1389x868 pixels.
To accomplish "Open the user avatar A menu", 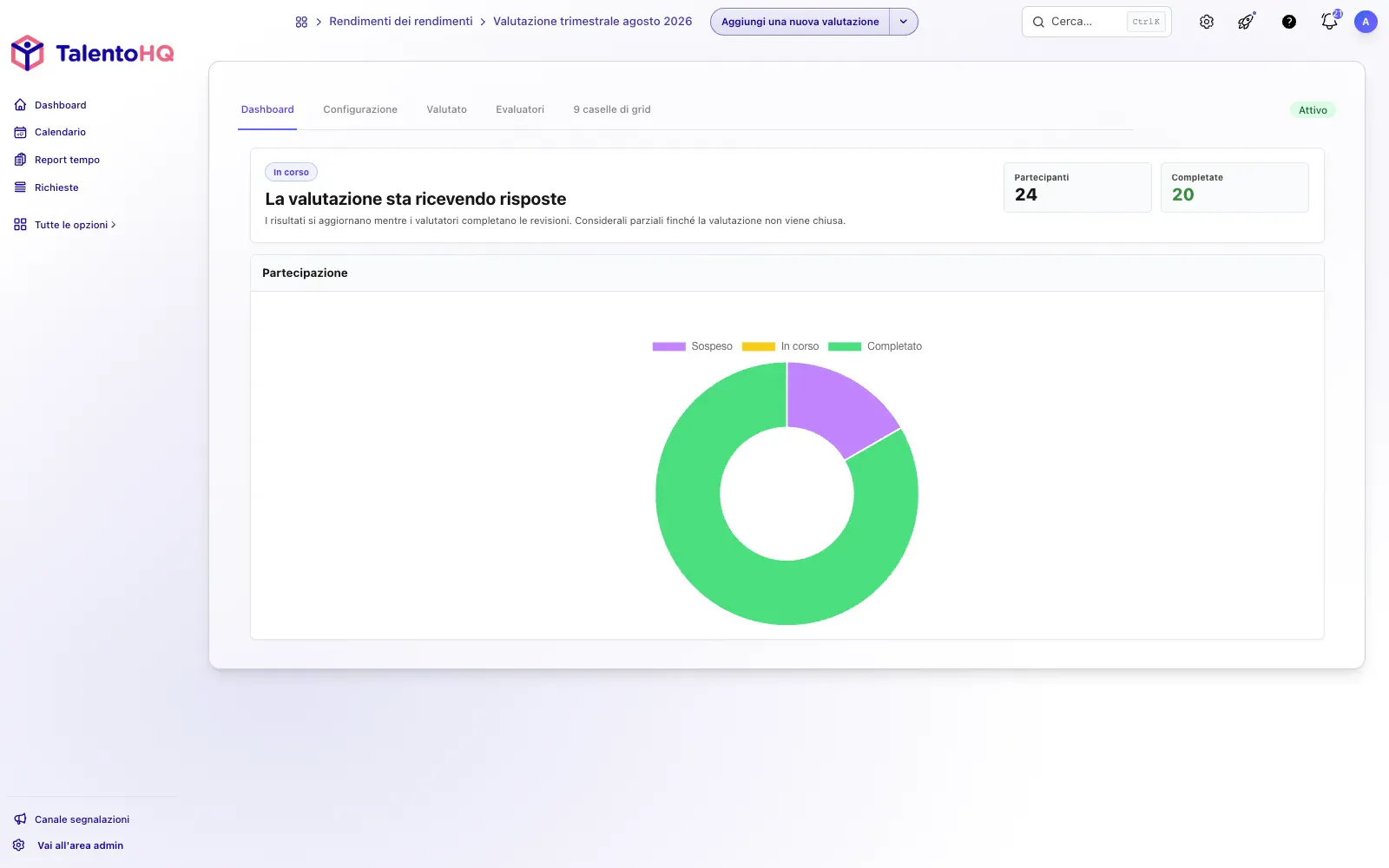I will tap(1366, 22).
